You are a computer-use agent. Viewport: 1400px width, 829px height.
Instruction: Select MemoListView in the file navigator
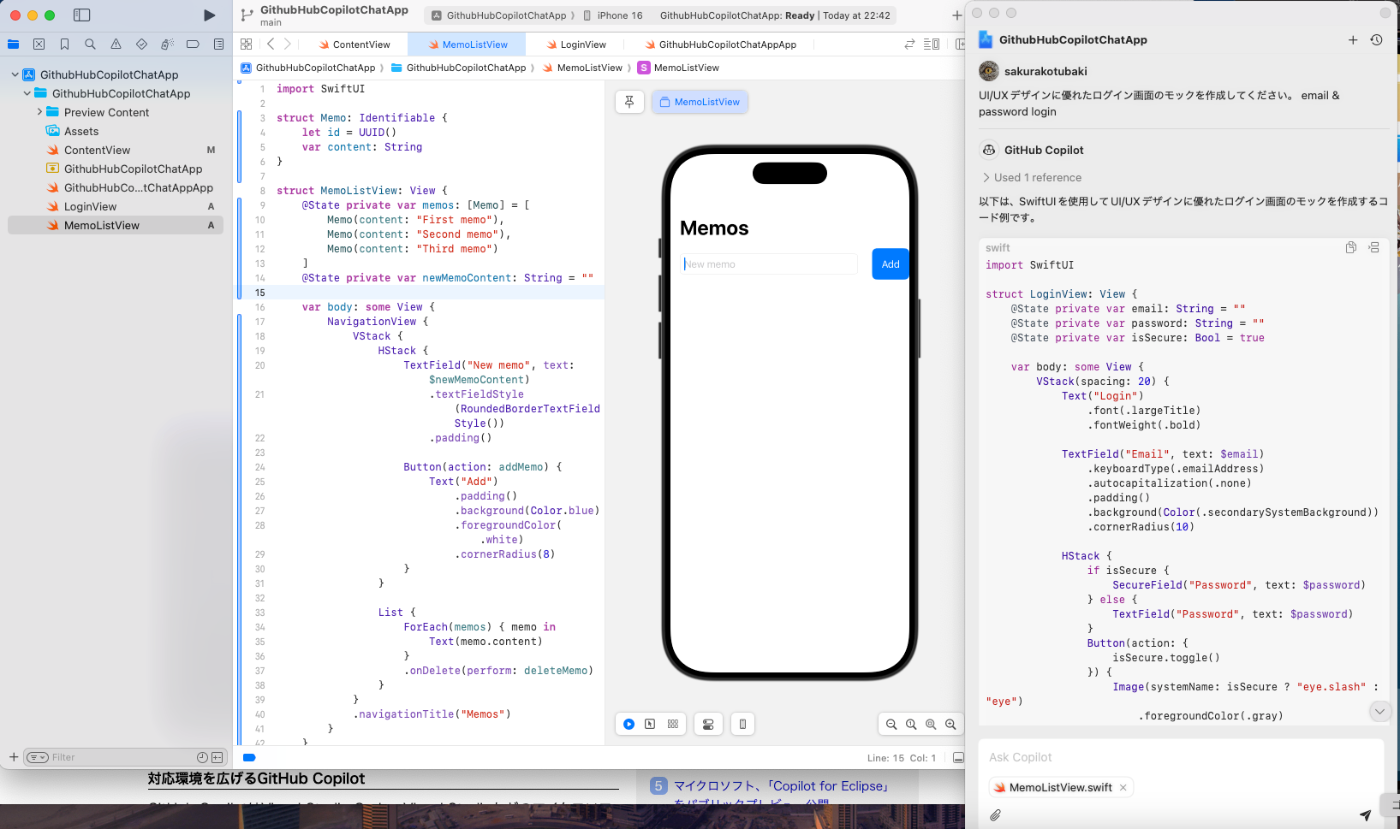(x=115, y=225)
